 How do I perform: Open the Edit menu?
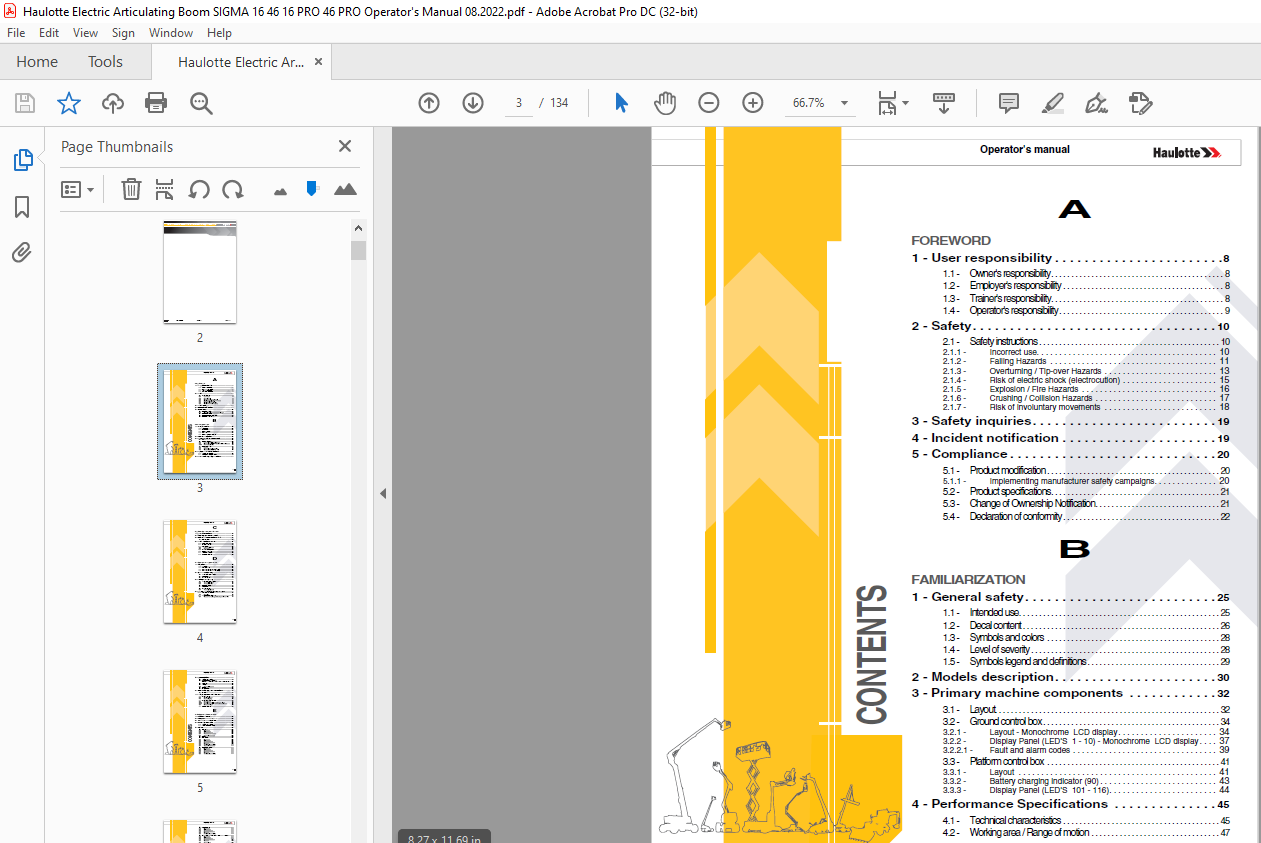(x=49, y=33)
